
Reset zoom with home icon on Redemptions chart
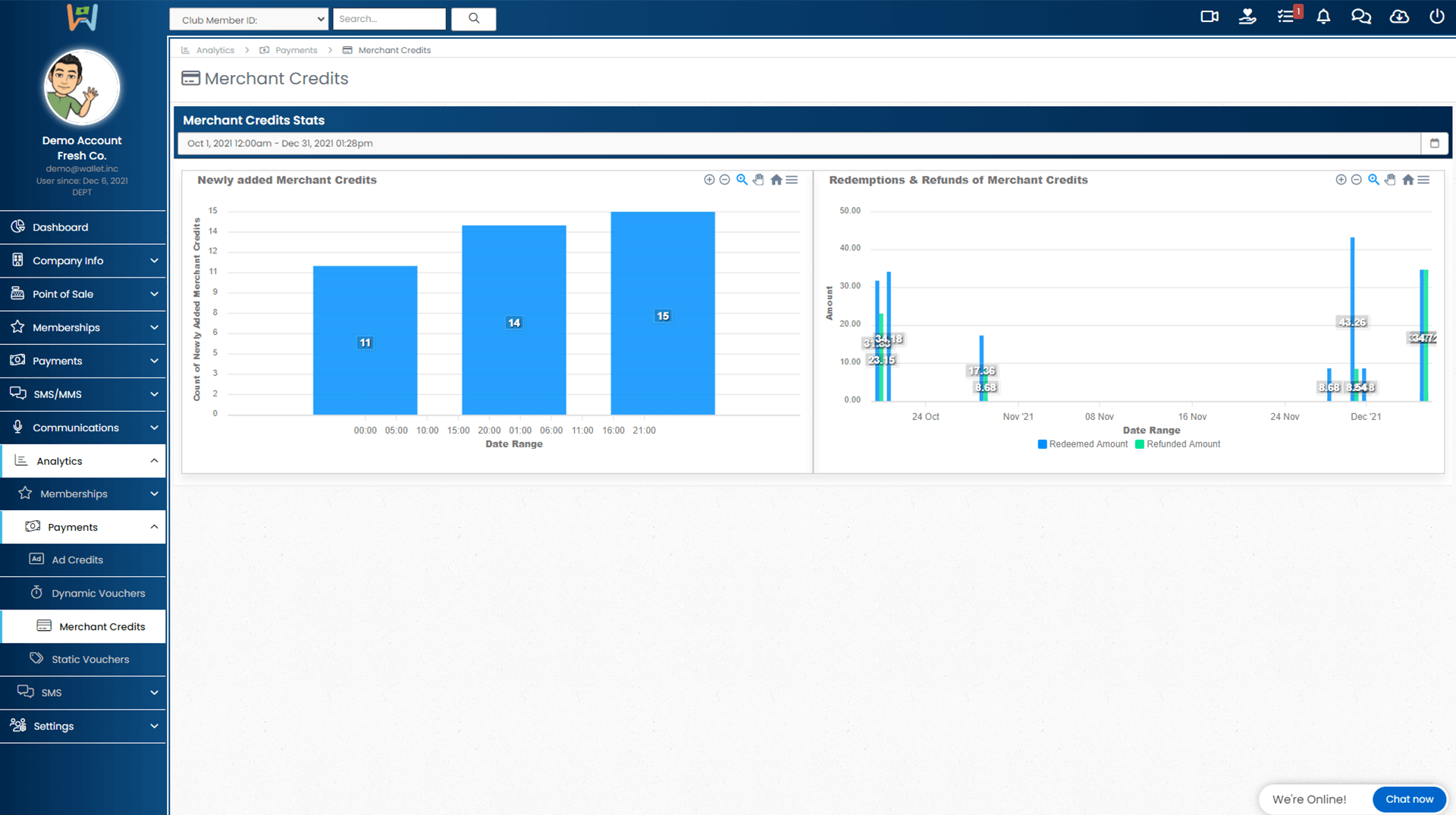click(1407, 180)
